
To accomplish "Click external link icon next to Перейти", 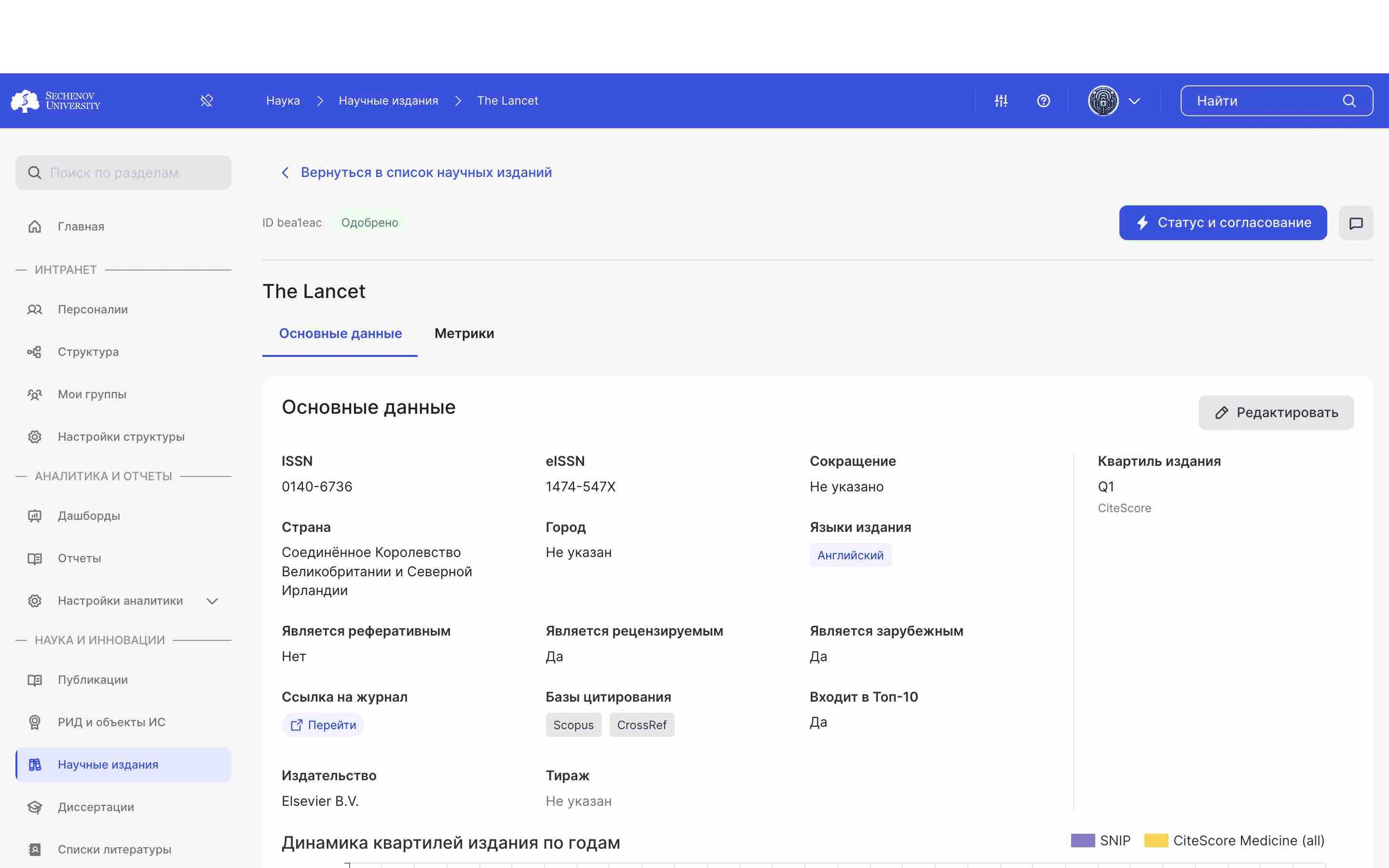I will pos(296,725).
